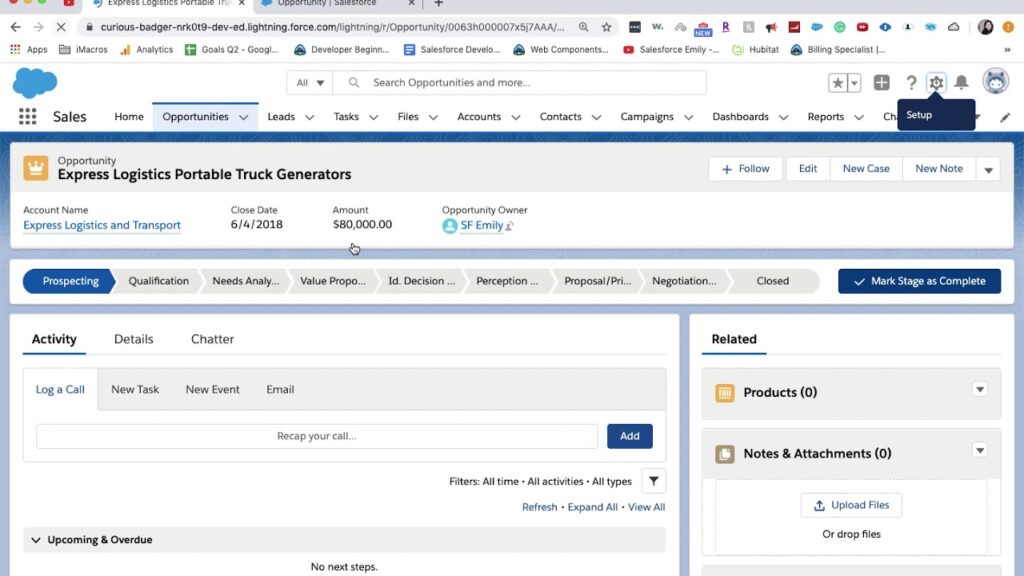The width and height of the screenshot is (1024, 576).
Task: Select the Email activity tab
Action: point(280,389)
